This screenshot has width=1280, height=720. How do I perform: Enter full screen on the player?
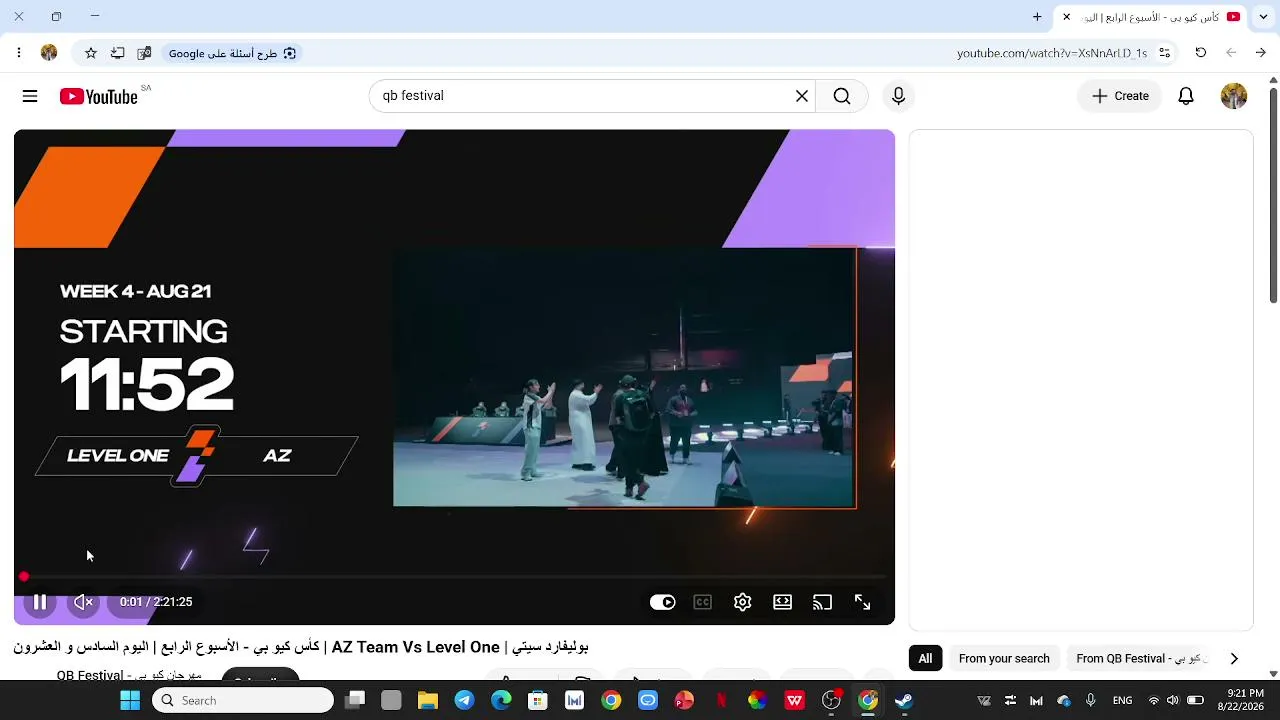pos(862,602)
